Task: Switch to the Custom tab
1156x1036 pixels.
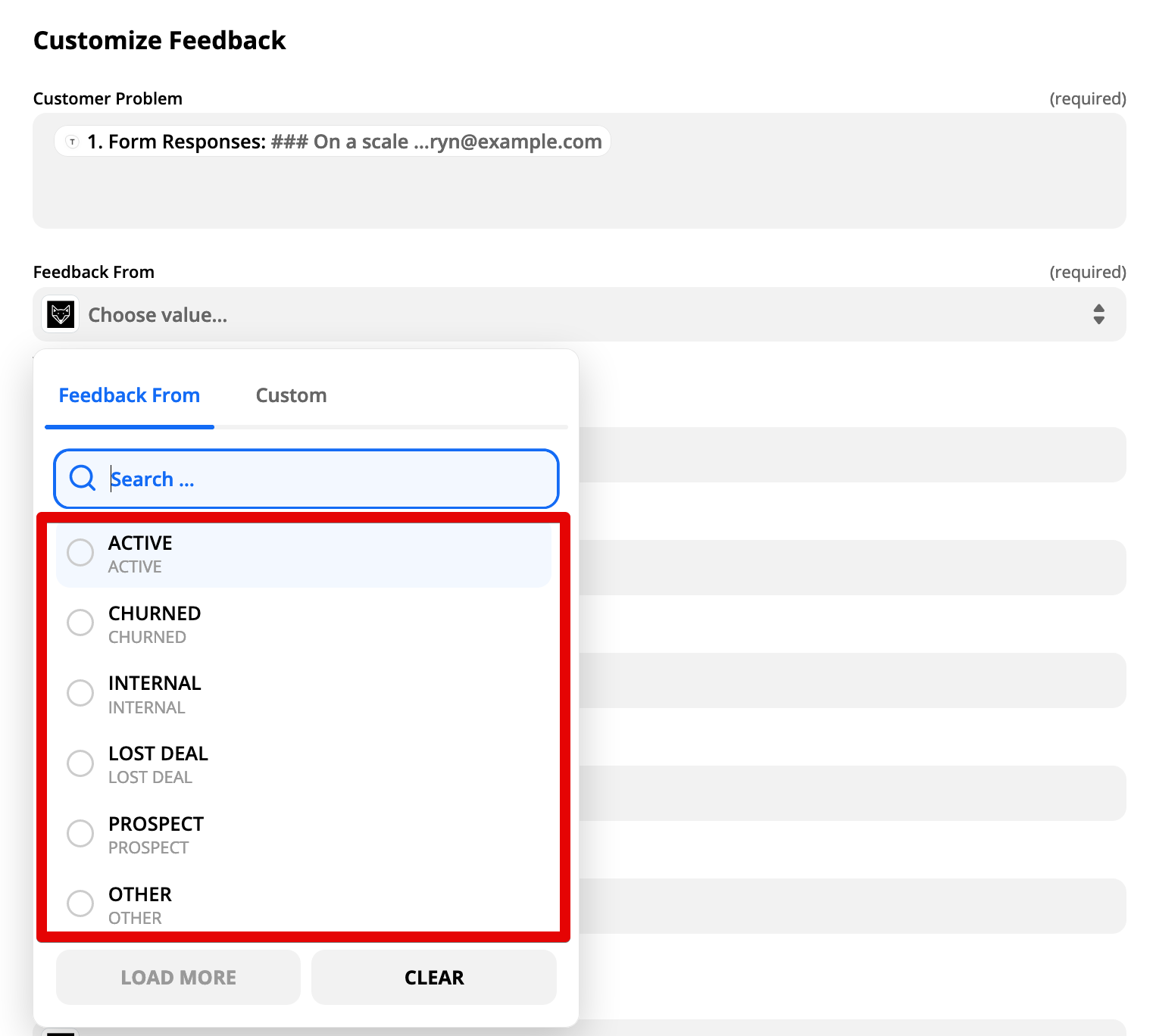Action: (x=291, y=395)
